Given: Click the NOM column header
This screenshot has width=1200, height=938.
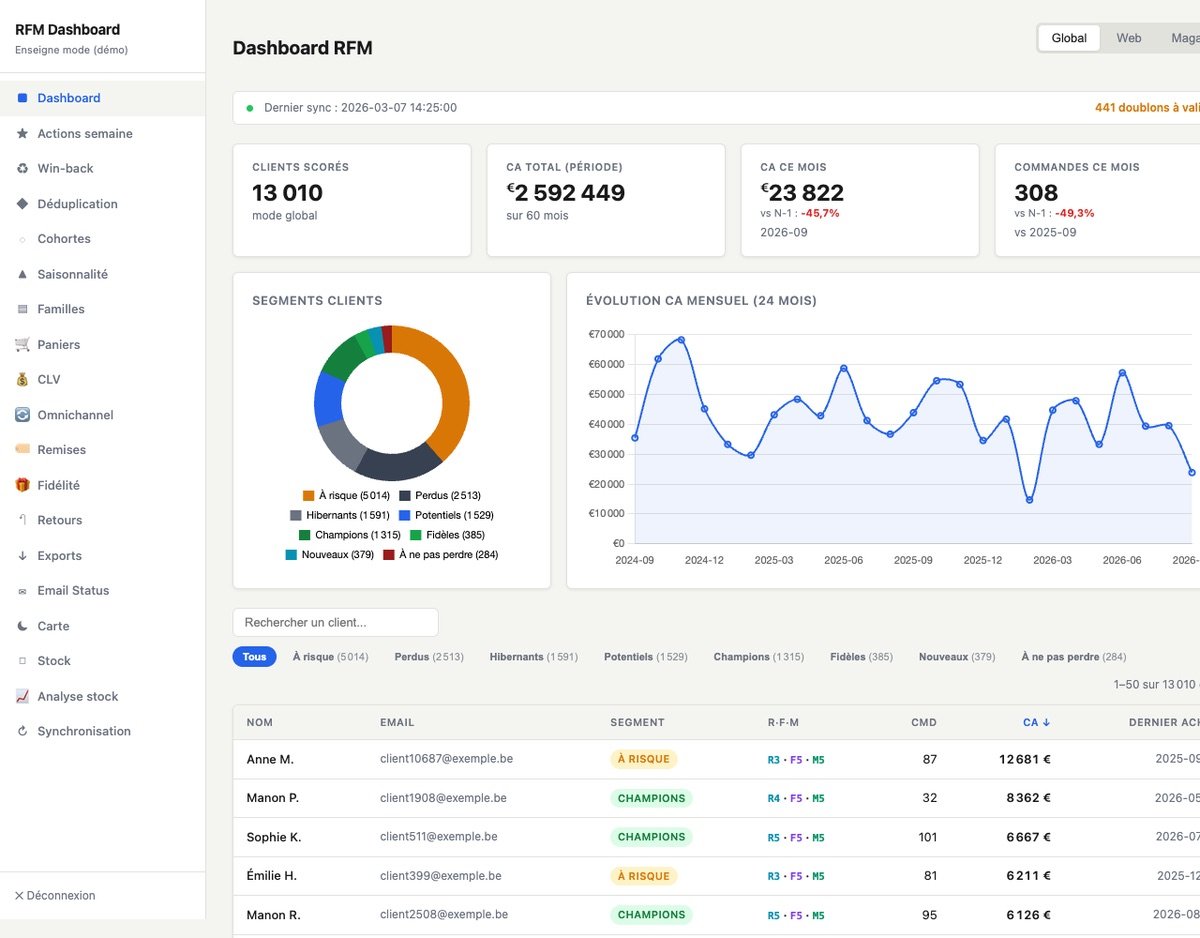Looking at the screenshot, I should pos(259,722).
